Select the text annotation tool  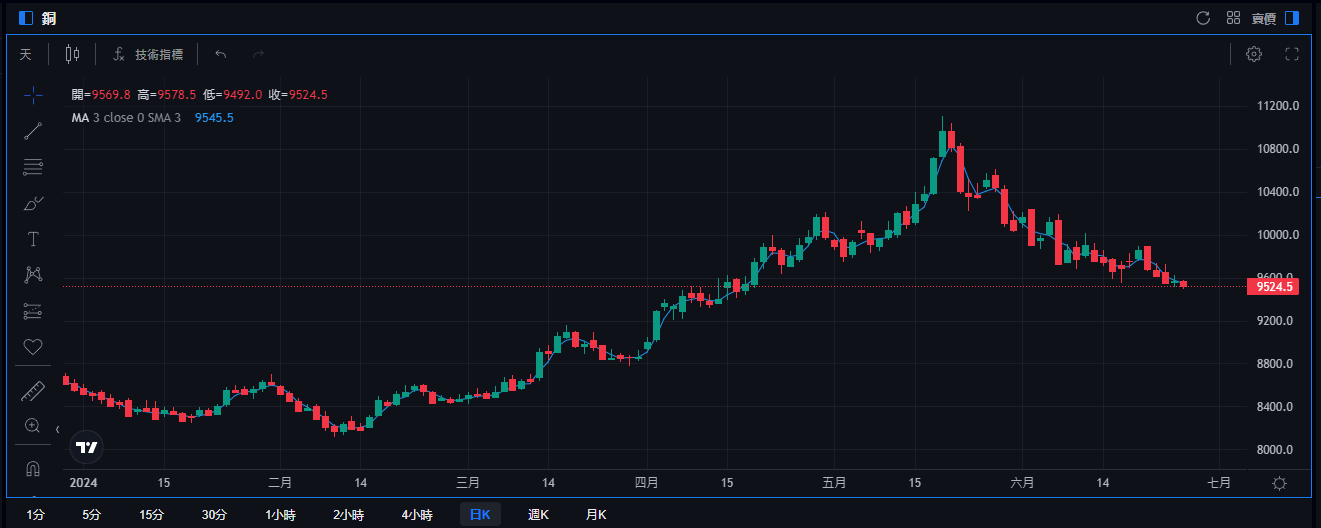[33, 239]
